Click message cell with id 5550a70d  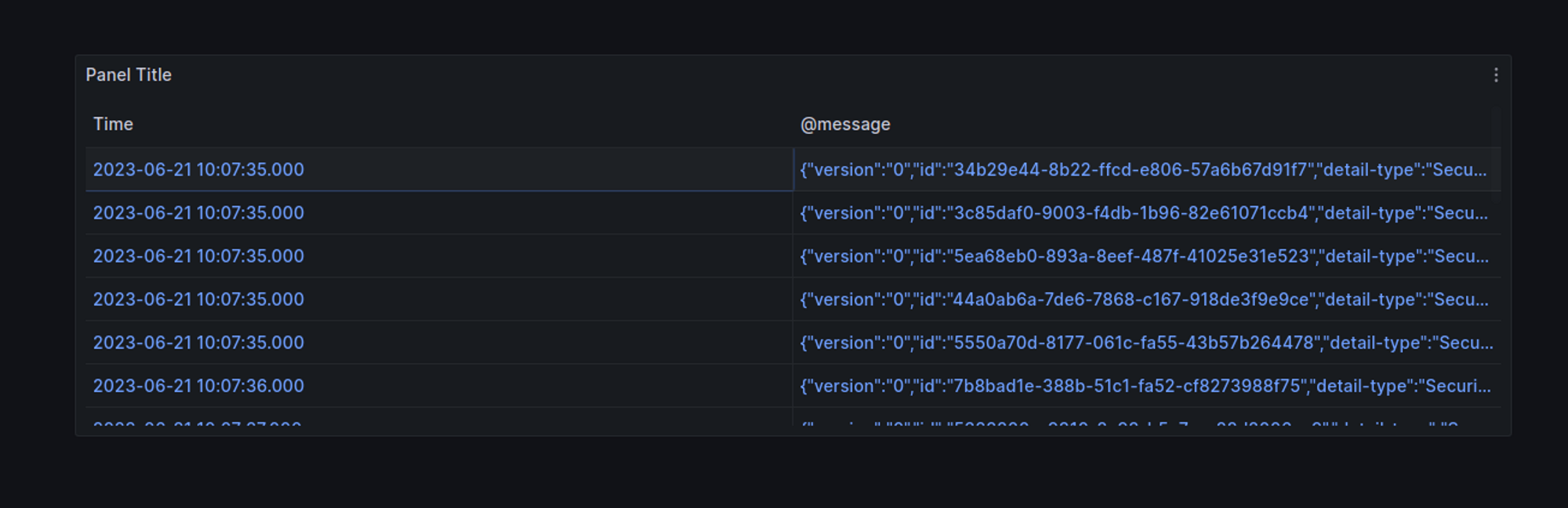pos(1145,343)
